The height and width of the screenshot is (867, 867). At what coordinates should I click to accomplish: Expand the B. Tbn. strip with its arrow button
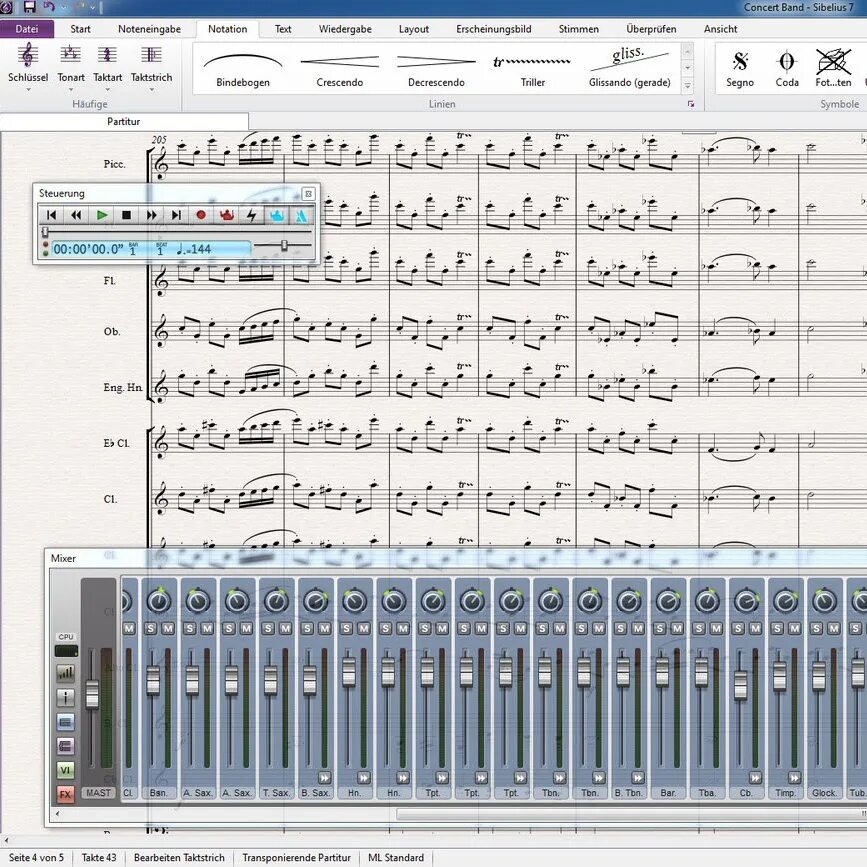point(638,777)
